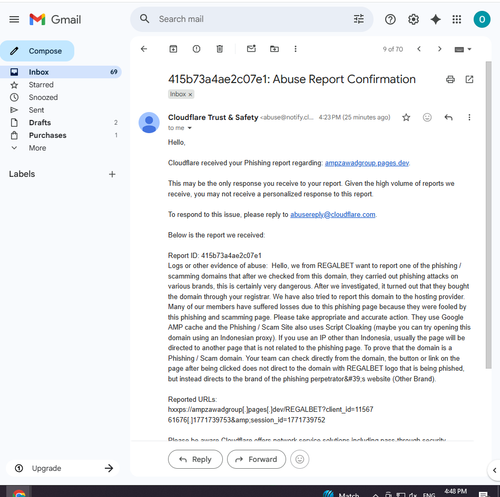Click the Upgrade storage button
500x497 pixels.
click(x=63, y=468)
